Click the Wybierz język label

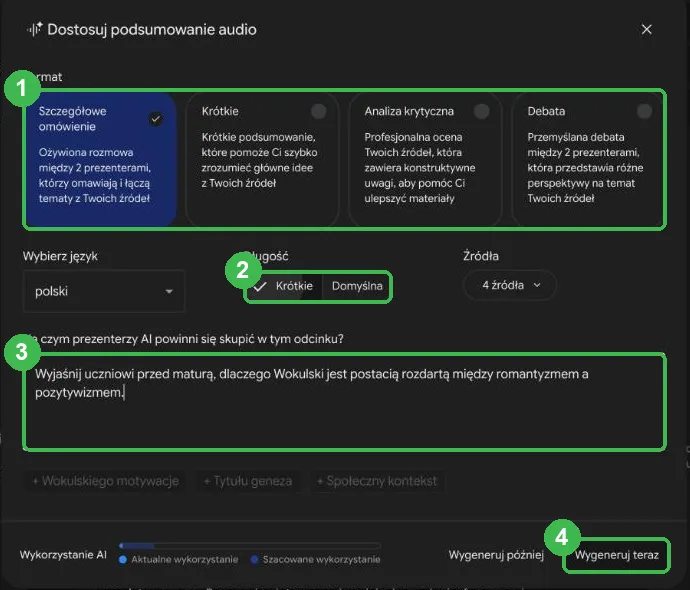60,256
